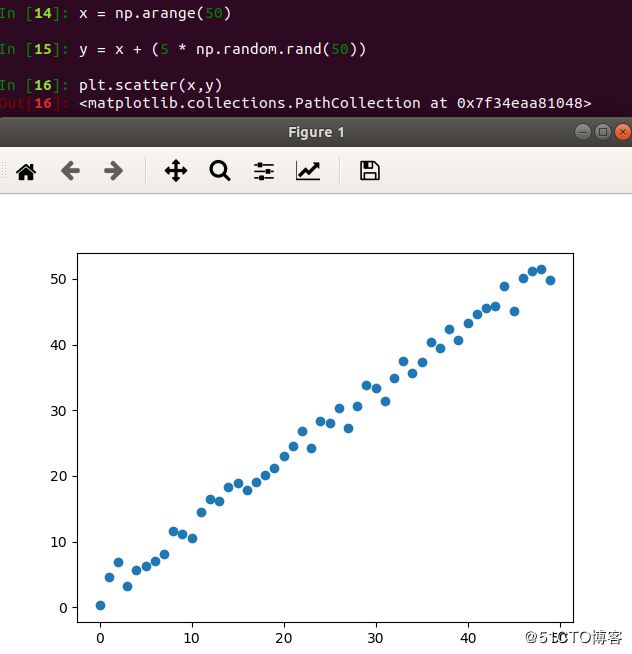This screenshot has width=632, height=654.
Task: Reset the plot with the Home icon
Action: pos(26,171)
